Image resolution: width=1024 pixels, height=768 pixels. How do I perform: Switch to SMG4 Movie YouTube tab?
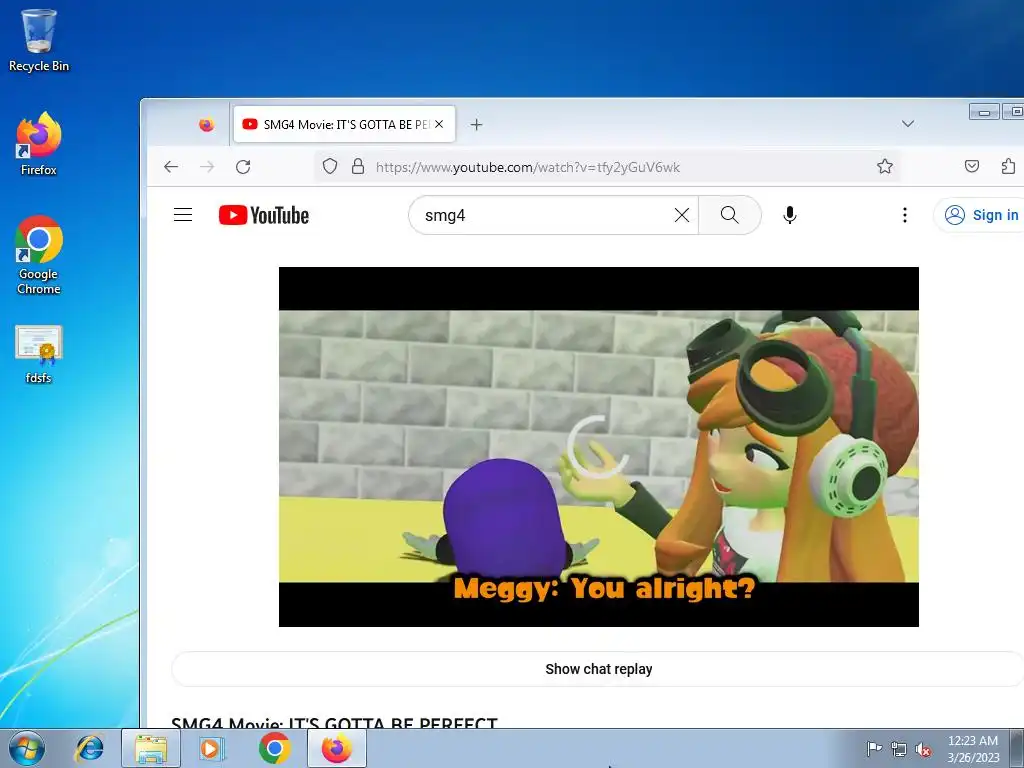coord(344,124)
